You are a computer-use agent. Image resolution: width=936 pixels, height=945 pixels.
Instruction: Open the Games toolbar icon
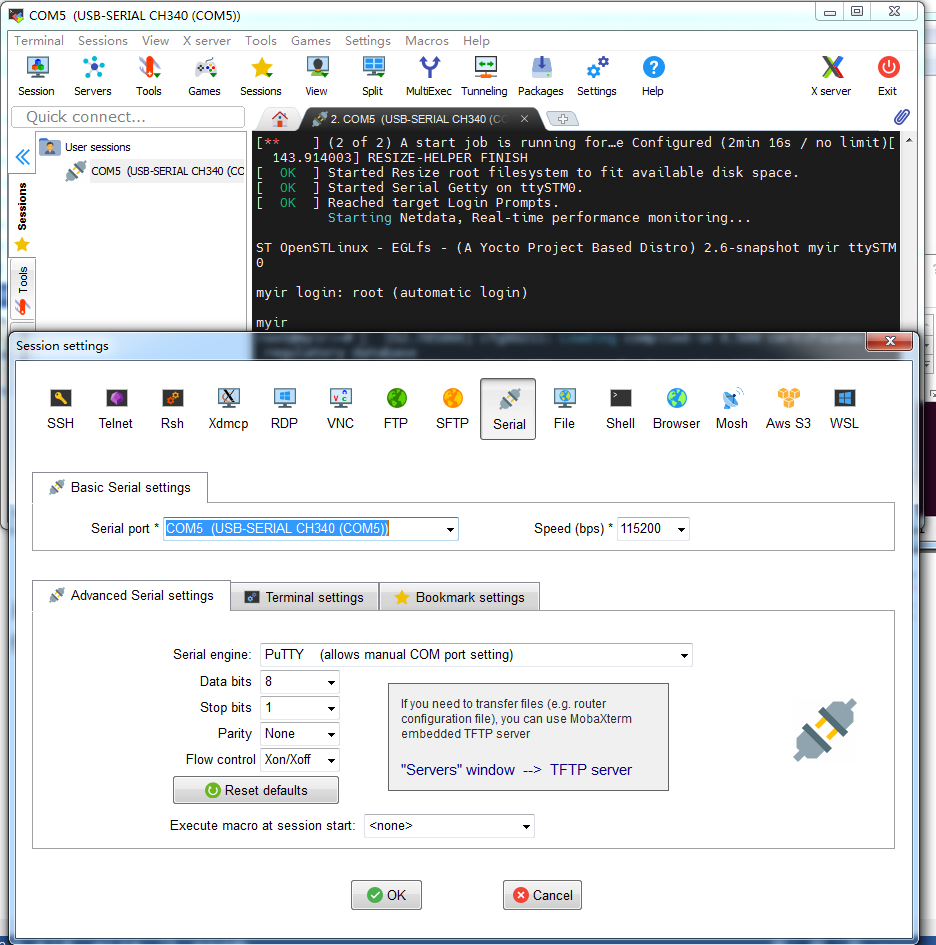204,76
